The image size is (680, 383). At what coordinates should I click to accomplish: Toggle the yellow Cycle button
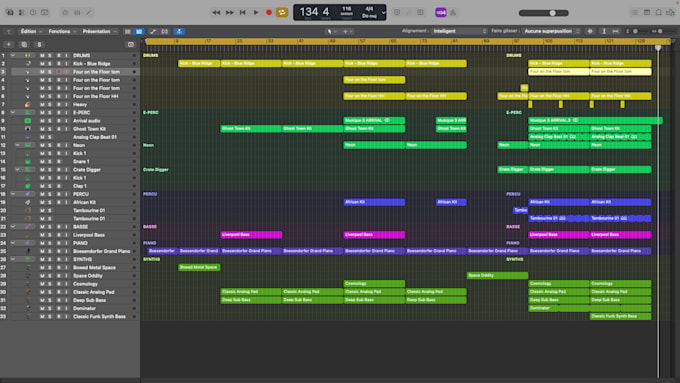point(282,13)
